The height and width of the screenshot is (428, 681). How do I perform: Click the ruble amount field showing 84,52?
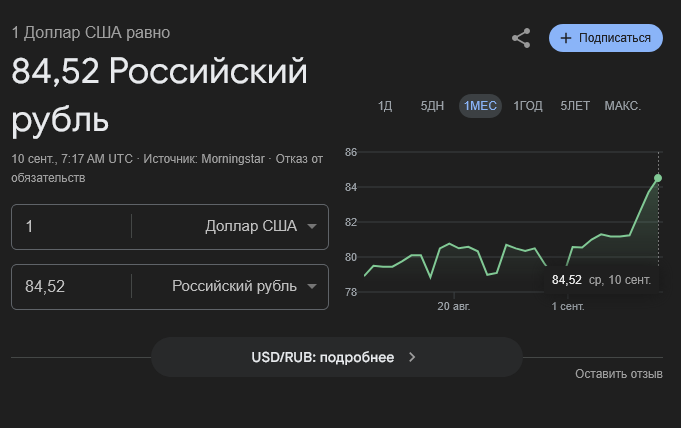click(70, 286)
